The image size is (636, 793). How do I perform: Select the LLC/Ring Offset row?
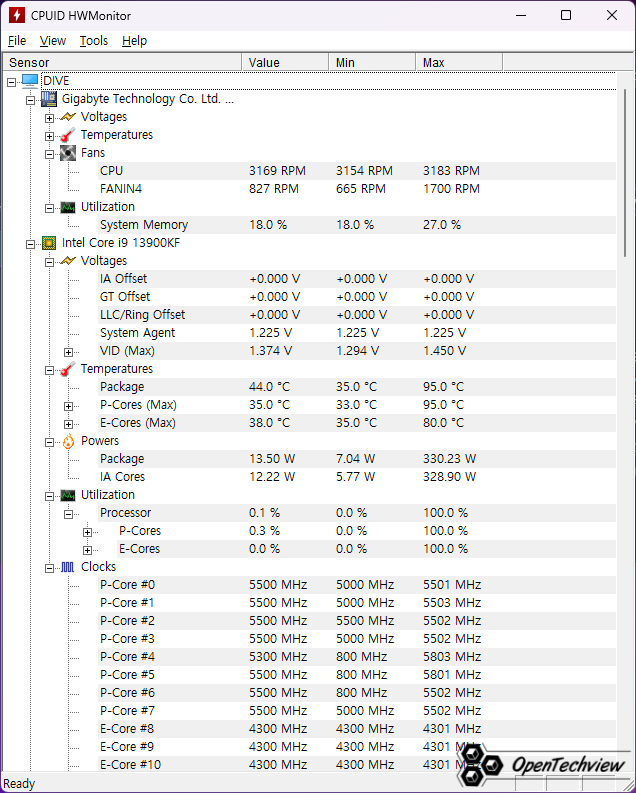[x=357, y=315]
